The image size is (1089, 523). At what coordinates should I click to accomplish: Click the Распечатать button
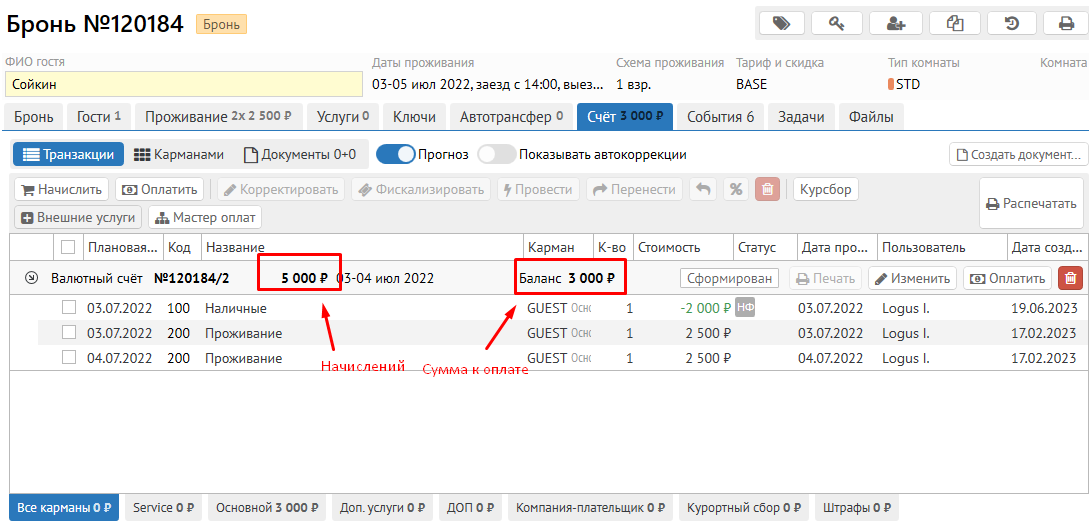click(1031, 204)
